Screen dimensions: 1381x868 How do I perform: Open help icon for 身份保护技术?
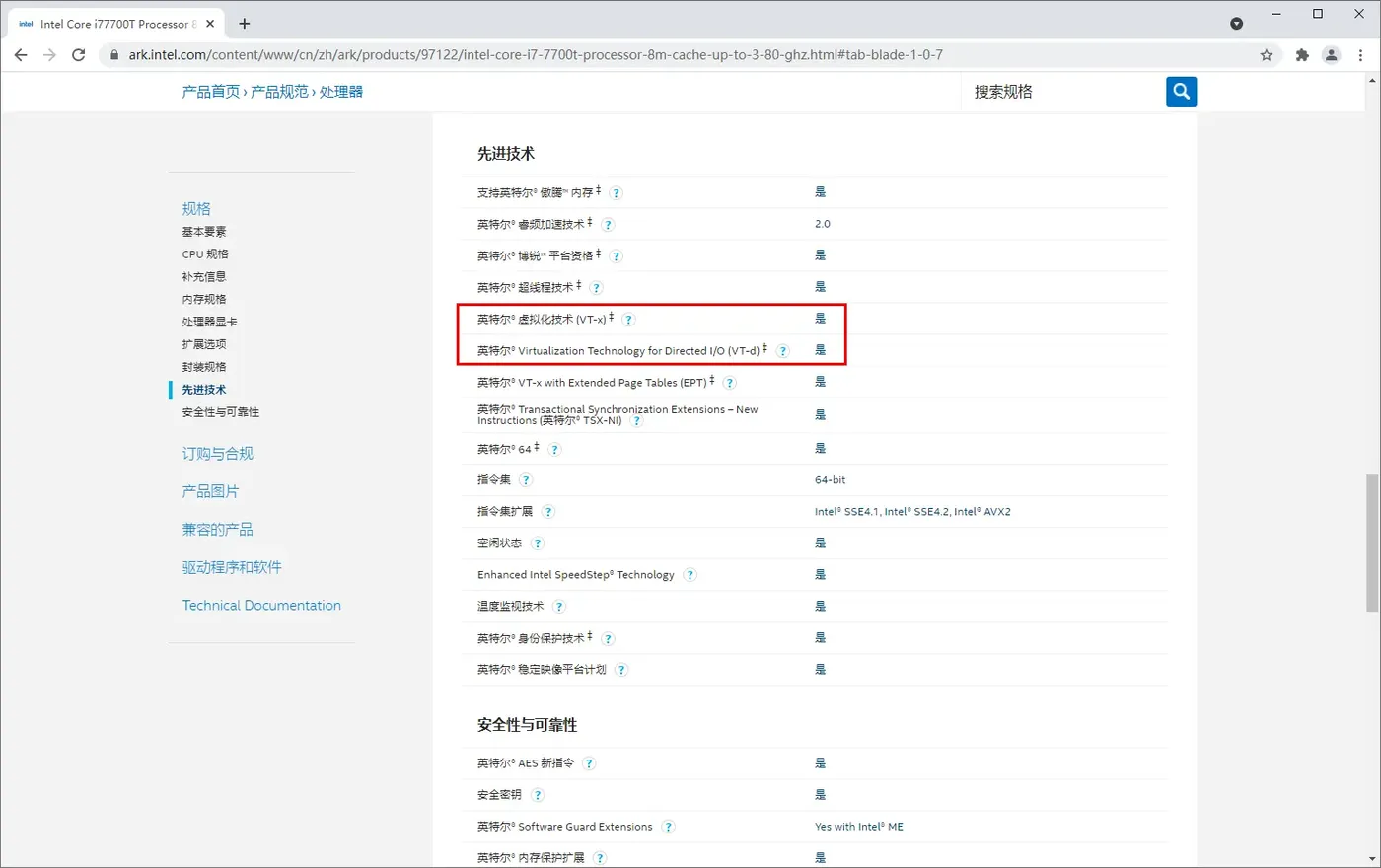click(x=608, y=639)
